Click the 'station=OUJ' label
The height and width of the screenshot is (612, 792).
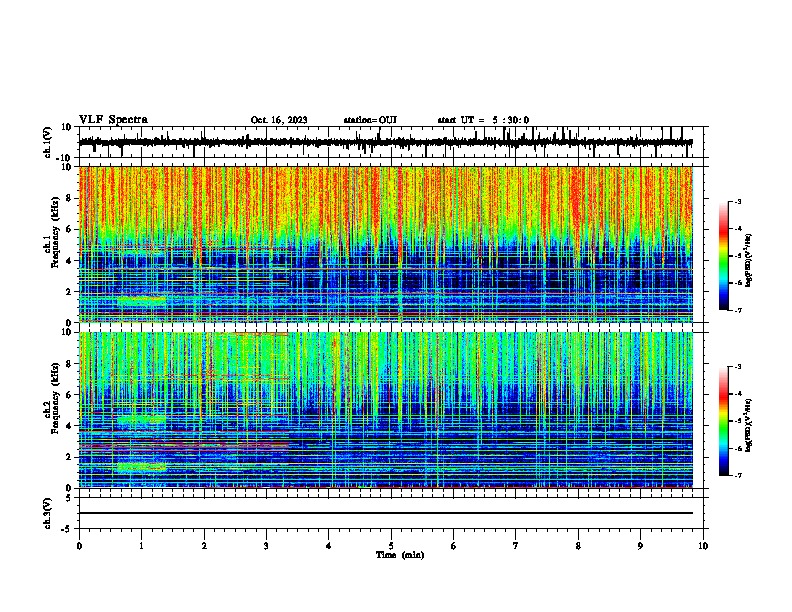[x=370, y=120]
